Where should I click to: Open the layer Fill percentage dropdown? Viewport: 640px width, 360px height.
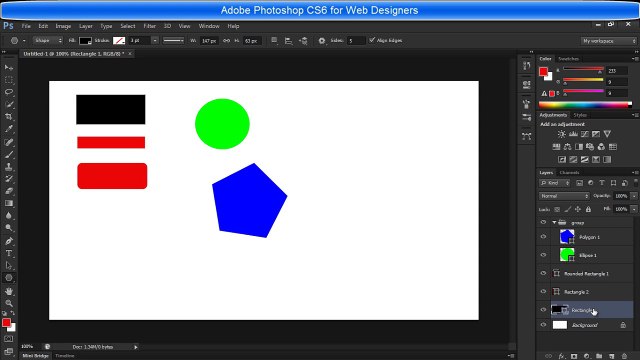(x=634, y=209)
